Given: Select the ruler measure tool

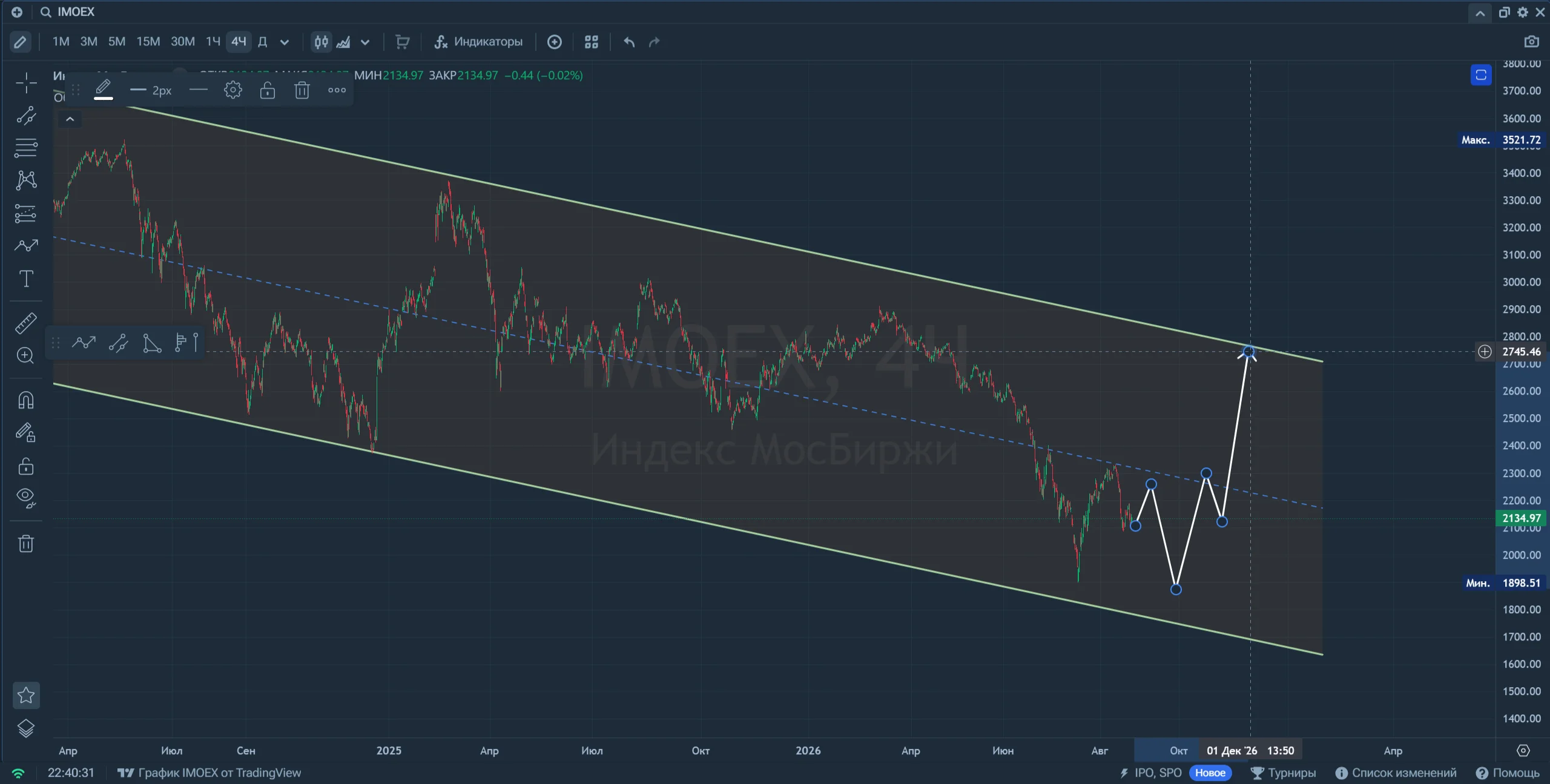Looking at the screenshot, I should pyautogui.click(x=26, y=323).
